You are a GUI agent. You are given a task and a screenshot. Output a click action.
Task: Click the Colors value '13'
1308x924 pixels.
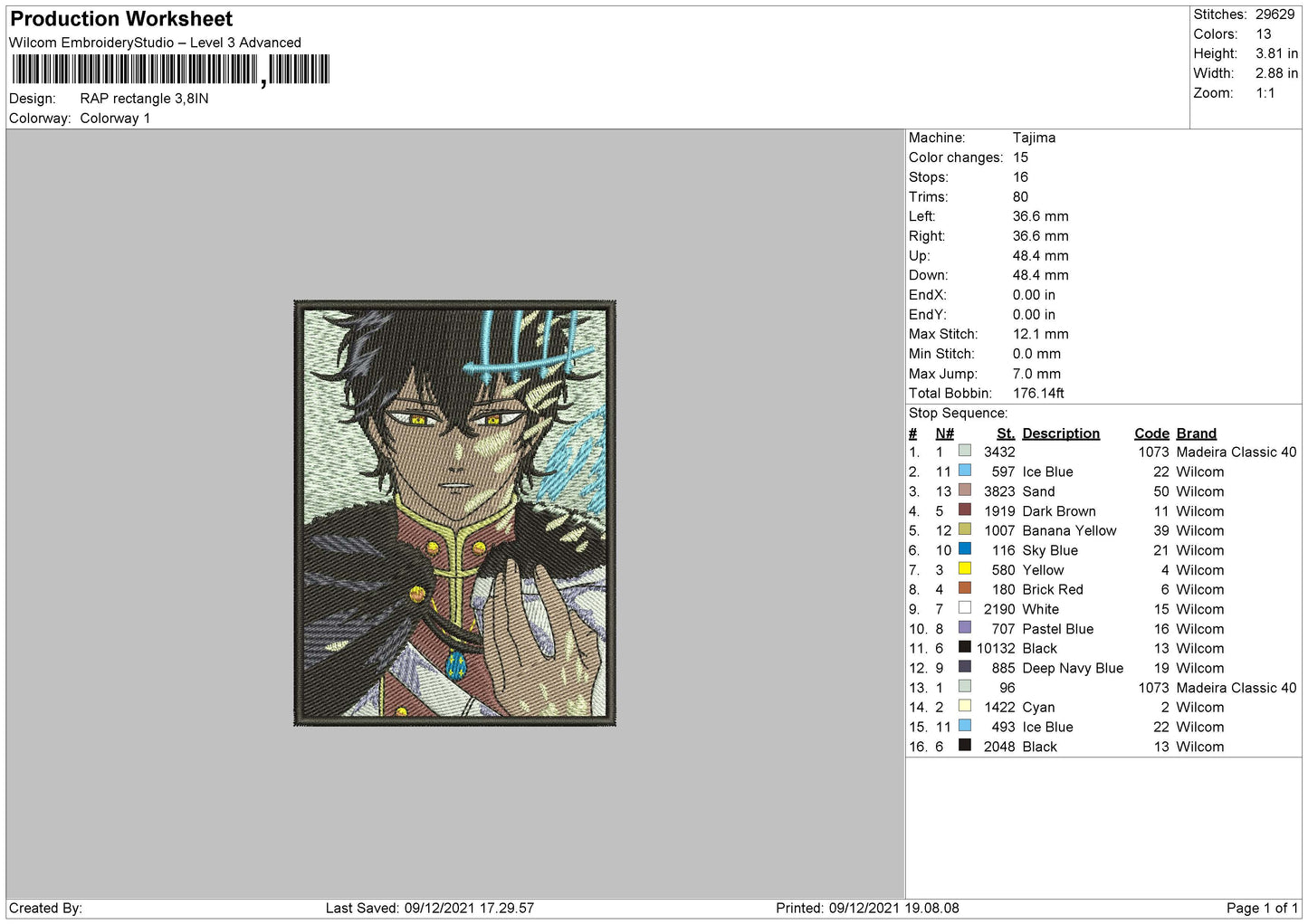[1263, 34]
